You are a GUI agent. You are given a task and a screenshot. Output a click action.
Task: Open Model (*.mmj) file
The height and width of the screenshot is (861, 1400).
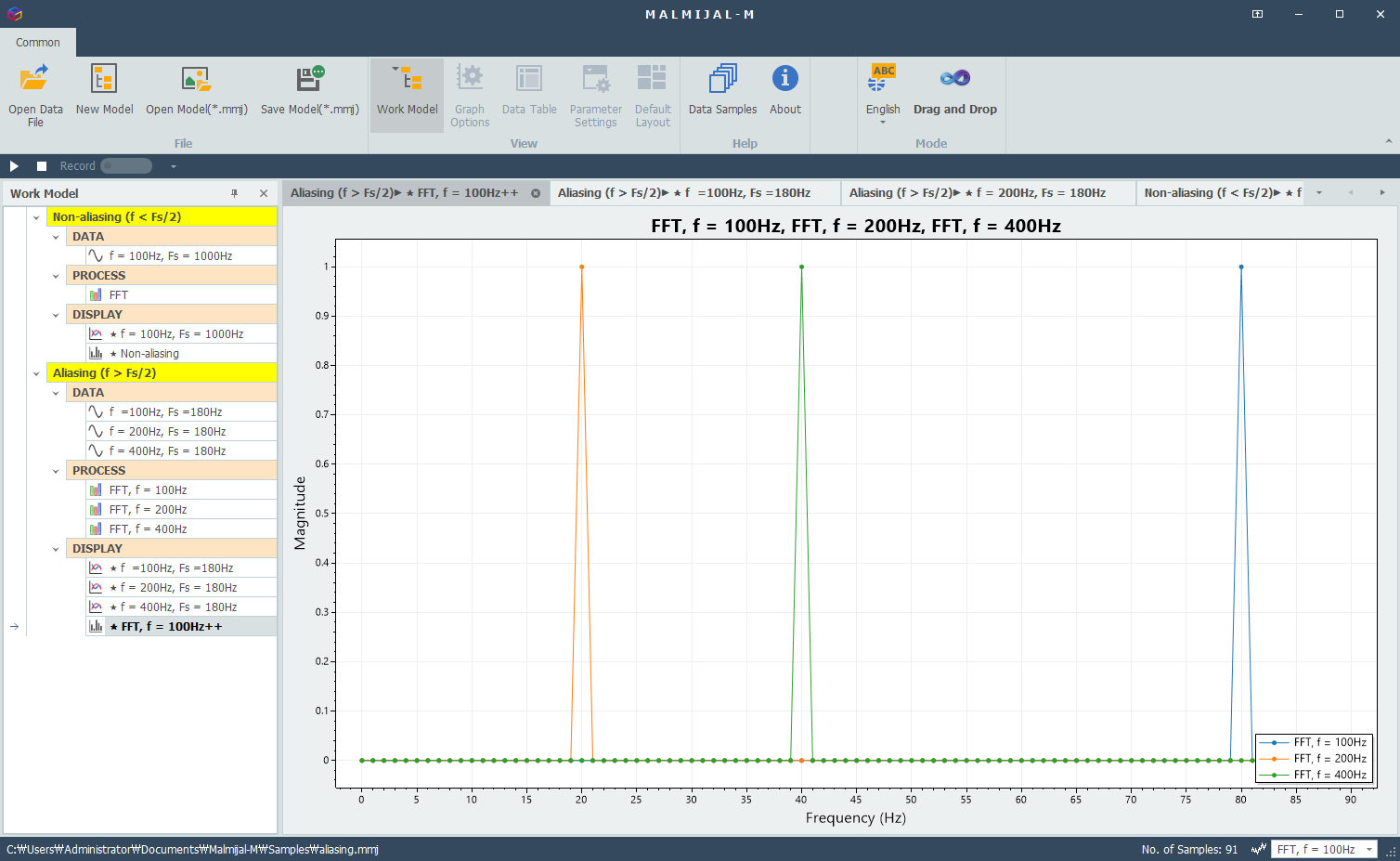(197, 95)
